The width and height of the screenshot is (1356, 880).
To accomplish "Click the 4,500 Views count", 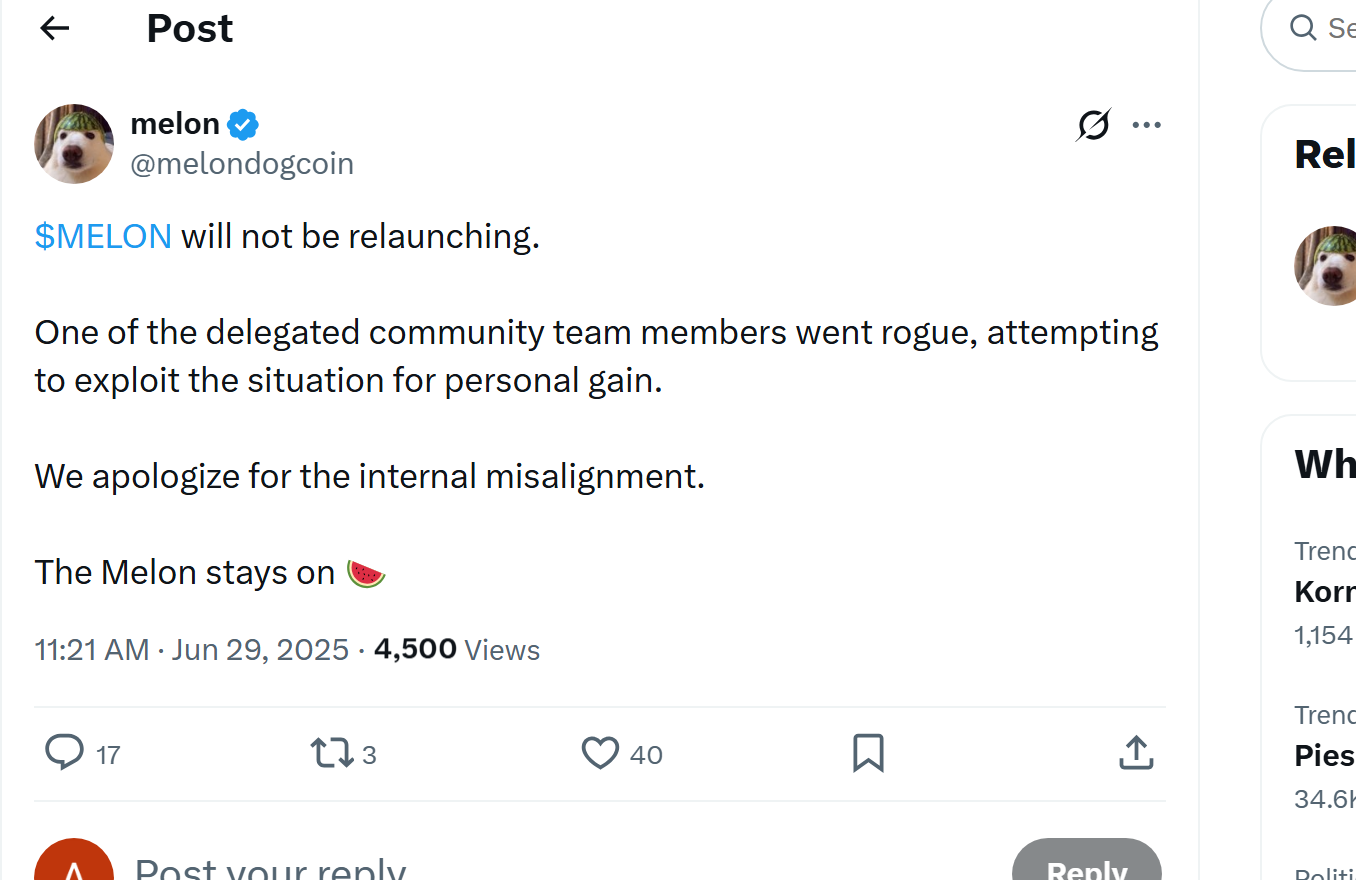I will coord(457,650).
